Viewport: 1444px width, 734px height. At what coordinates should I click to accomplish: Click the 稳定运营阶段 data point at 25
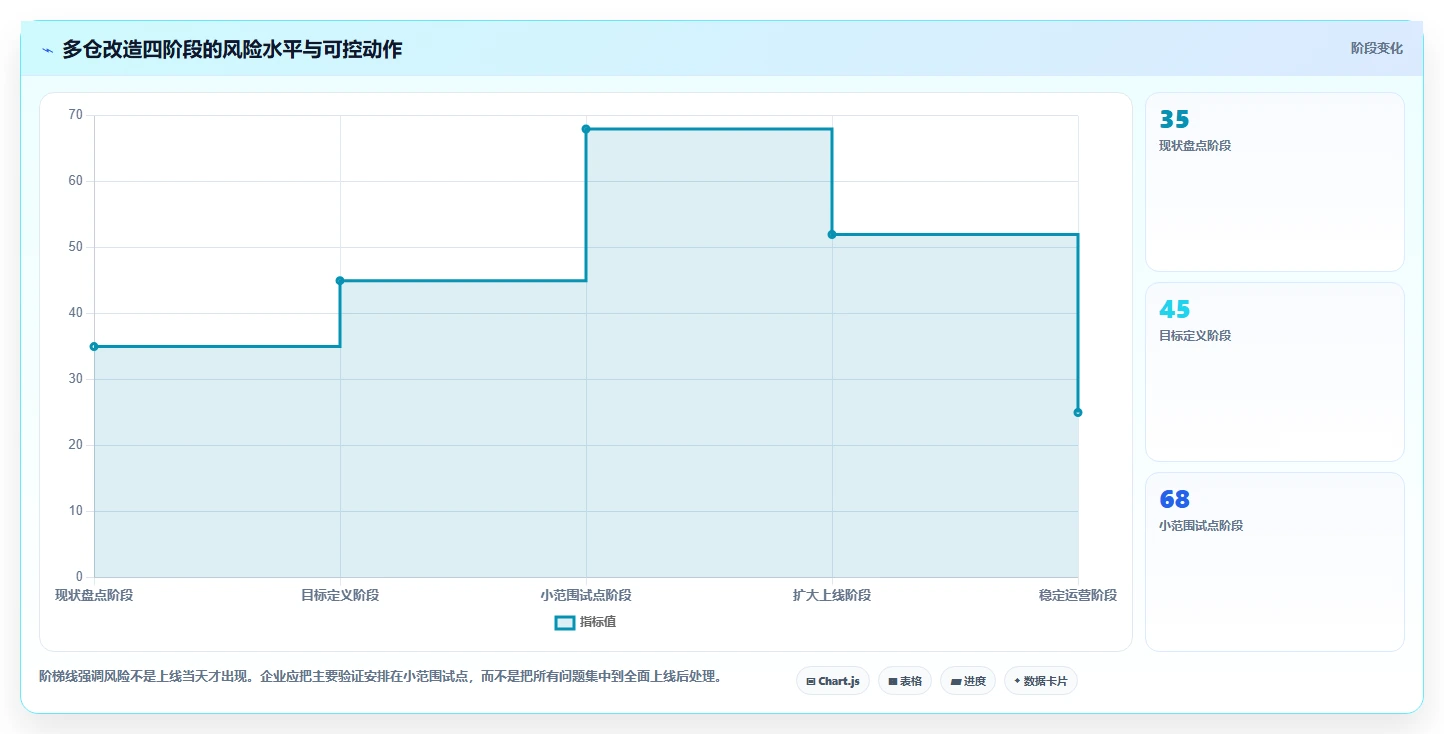pos(1078,413)
